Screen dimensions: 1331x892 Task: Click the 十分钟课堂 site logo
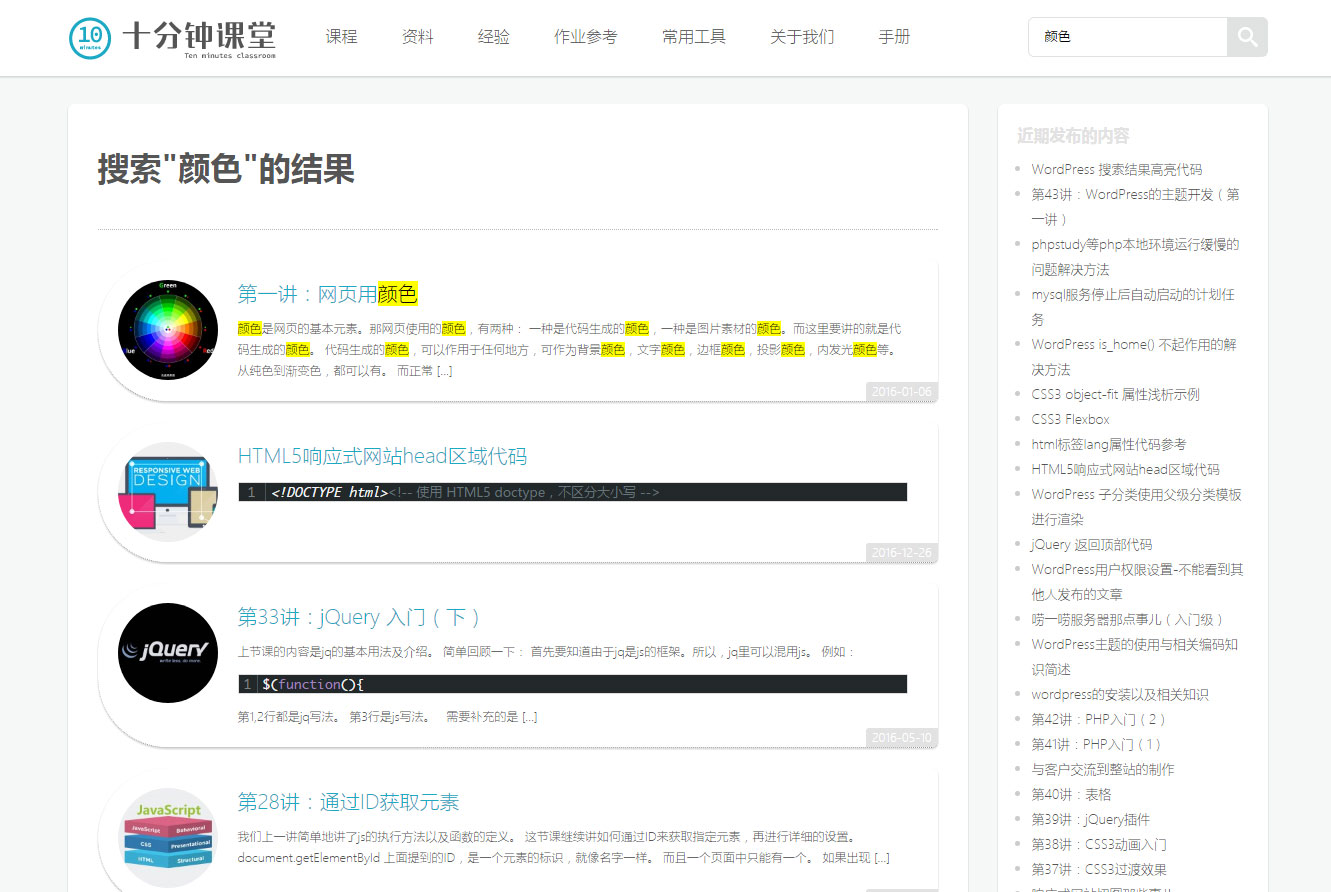173,38
